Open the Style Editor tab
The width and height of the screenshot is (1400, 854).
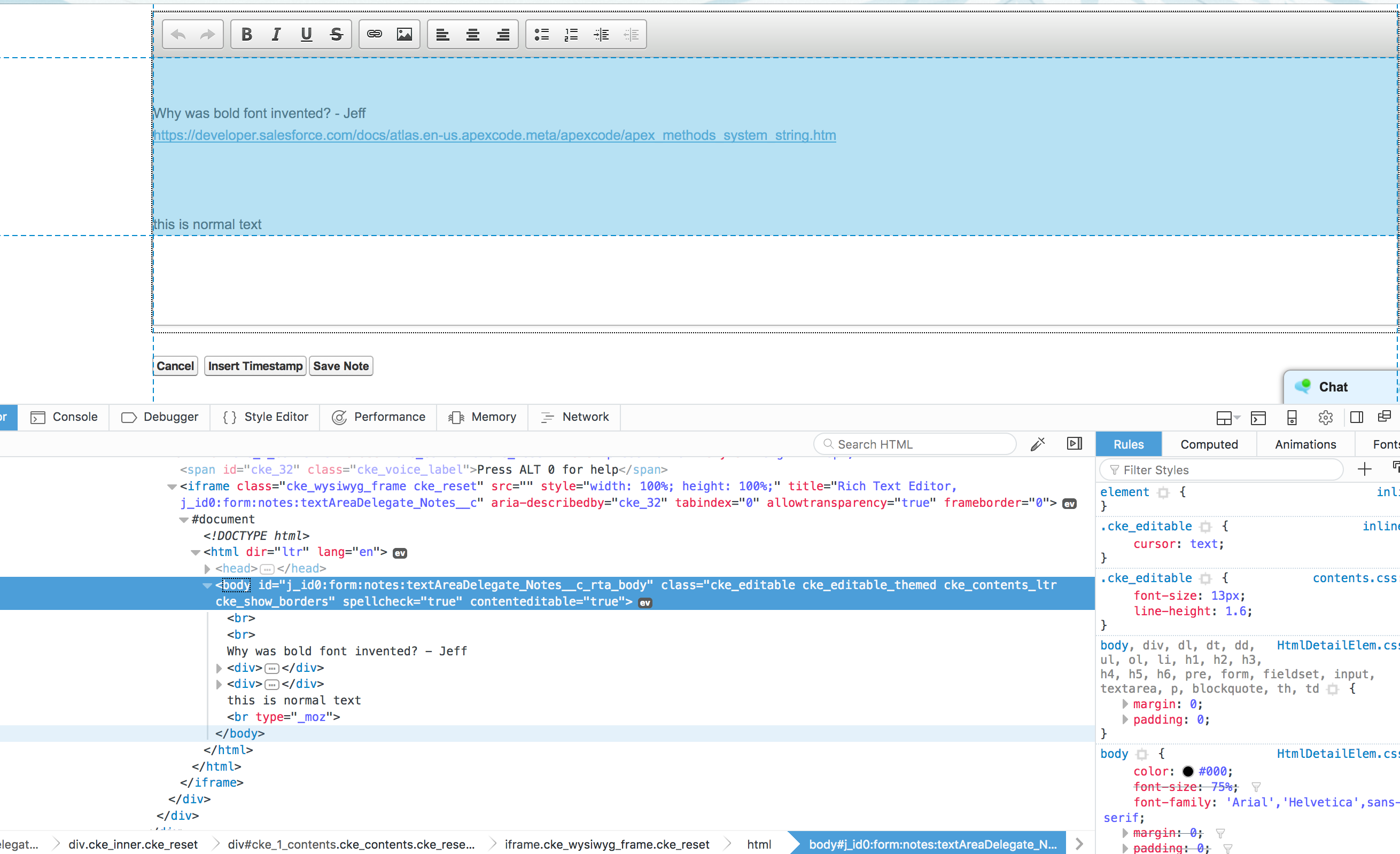[x=265, y=417]
